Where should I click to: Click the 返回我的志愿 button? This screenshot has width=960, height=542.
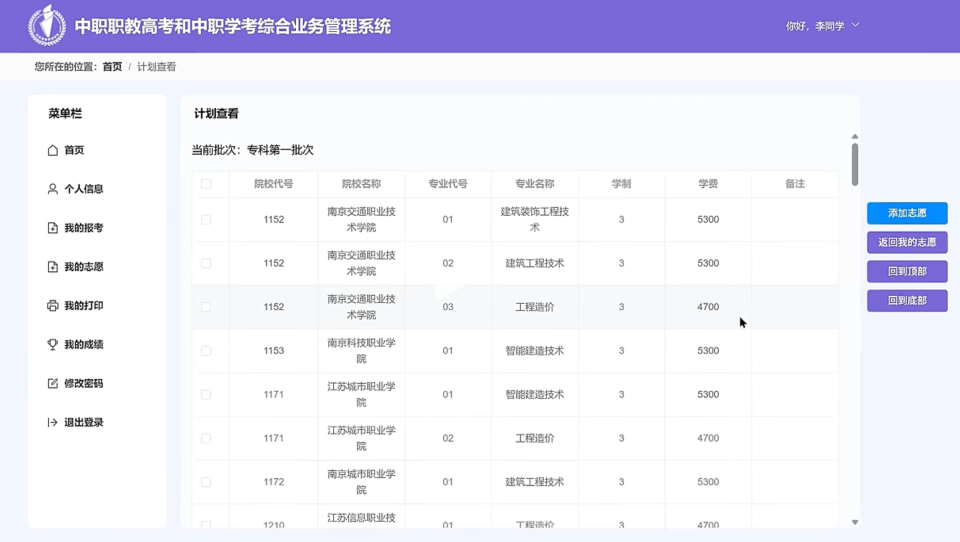(x=907, y=243)
